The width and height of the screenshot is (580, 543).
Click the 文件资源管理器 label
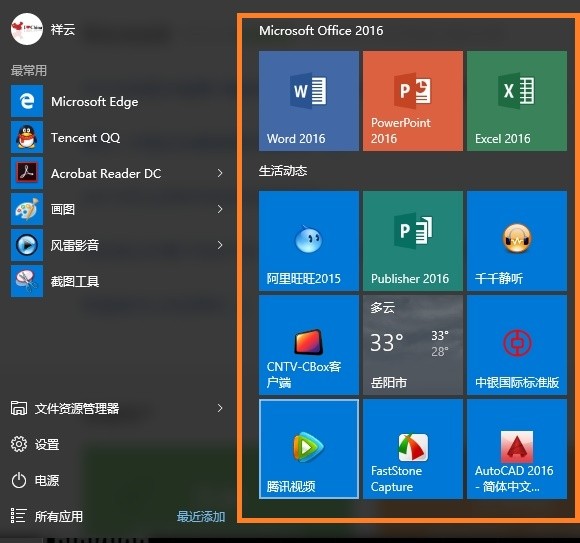[77, 408]
